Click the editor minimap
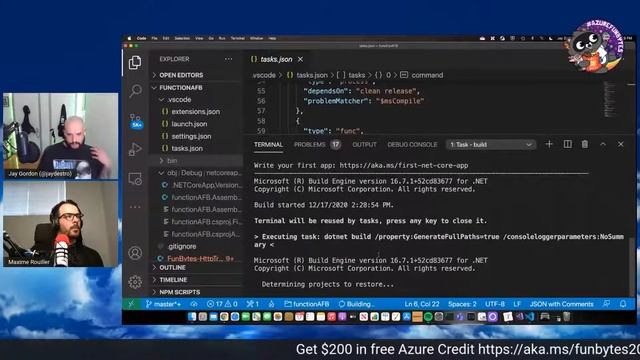The image size is (640, 360). coord(610,100)
